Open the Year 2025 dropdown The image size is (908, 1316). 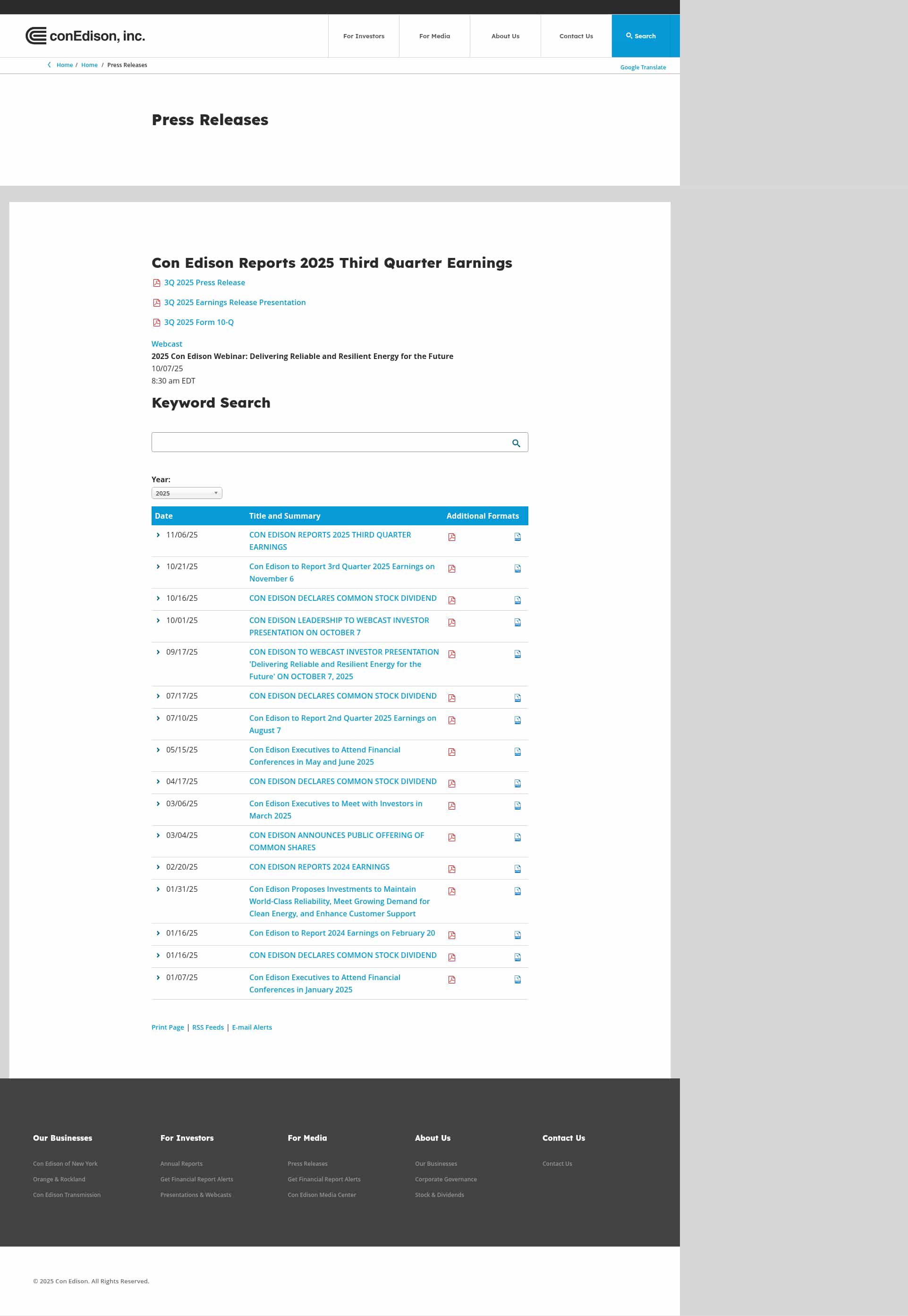point(186,492)
